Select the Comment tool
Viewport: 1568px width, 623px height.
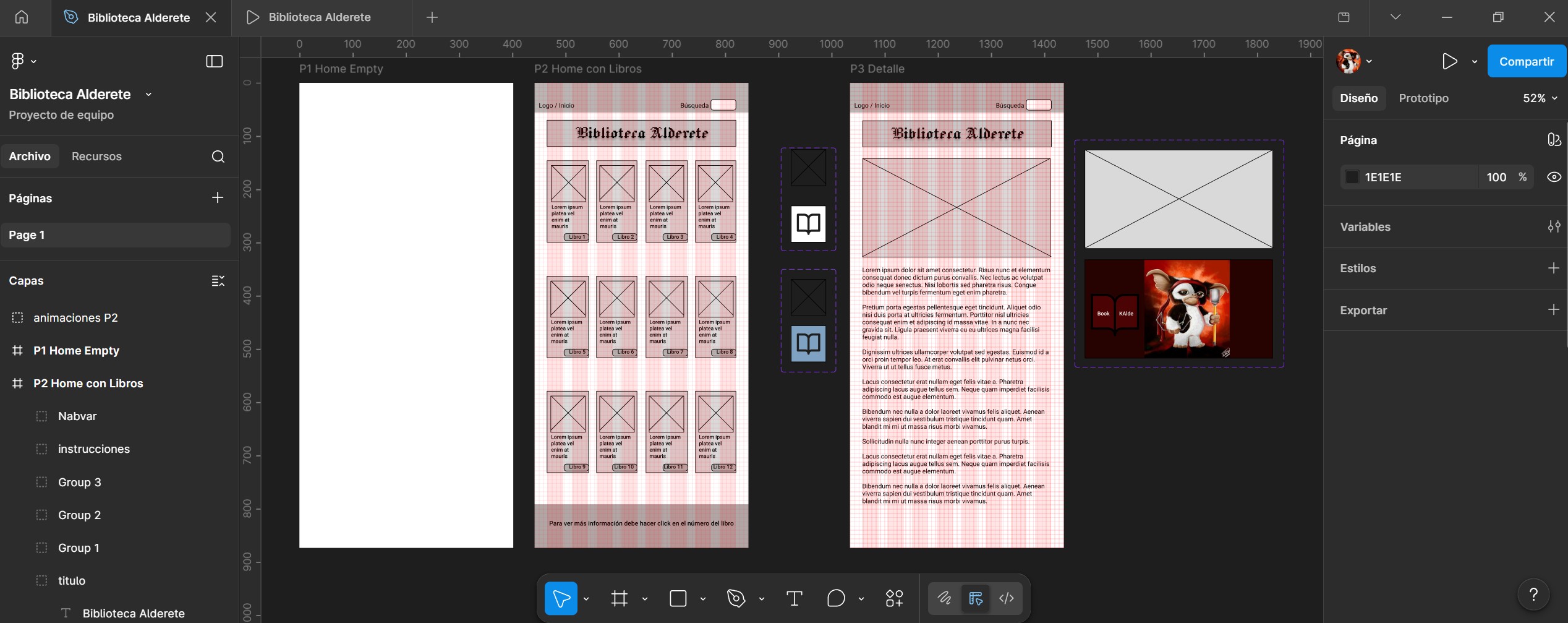(835, 598)
